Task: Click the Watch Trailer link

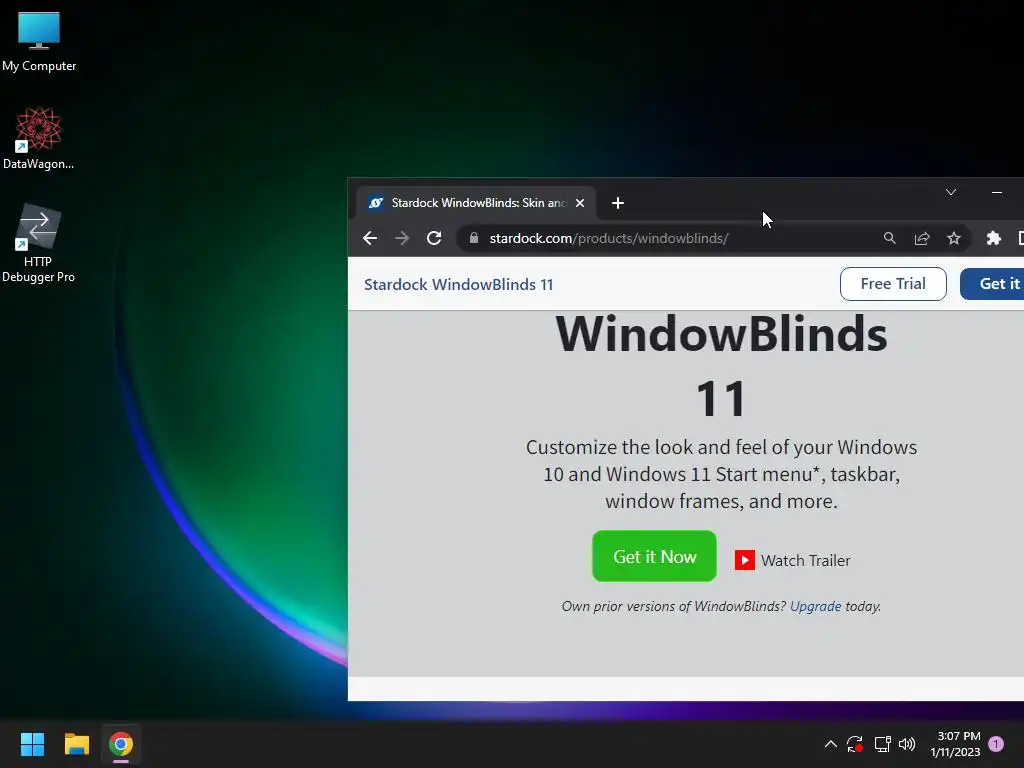Action: pos(805,560)
